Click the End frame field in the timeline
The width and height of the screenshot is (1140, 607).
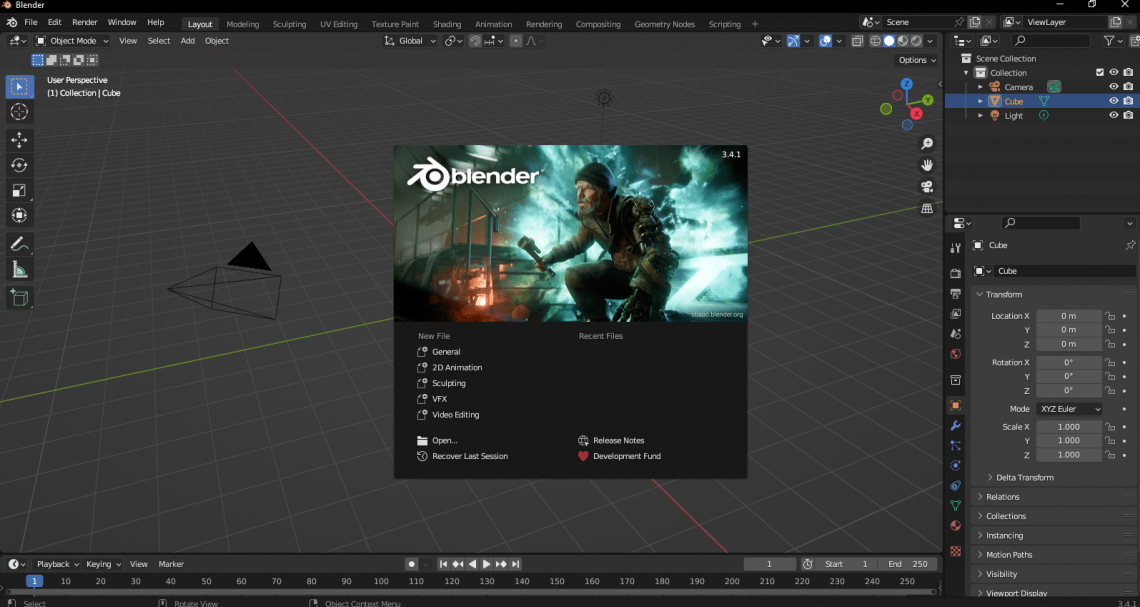click(907, 563)
